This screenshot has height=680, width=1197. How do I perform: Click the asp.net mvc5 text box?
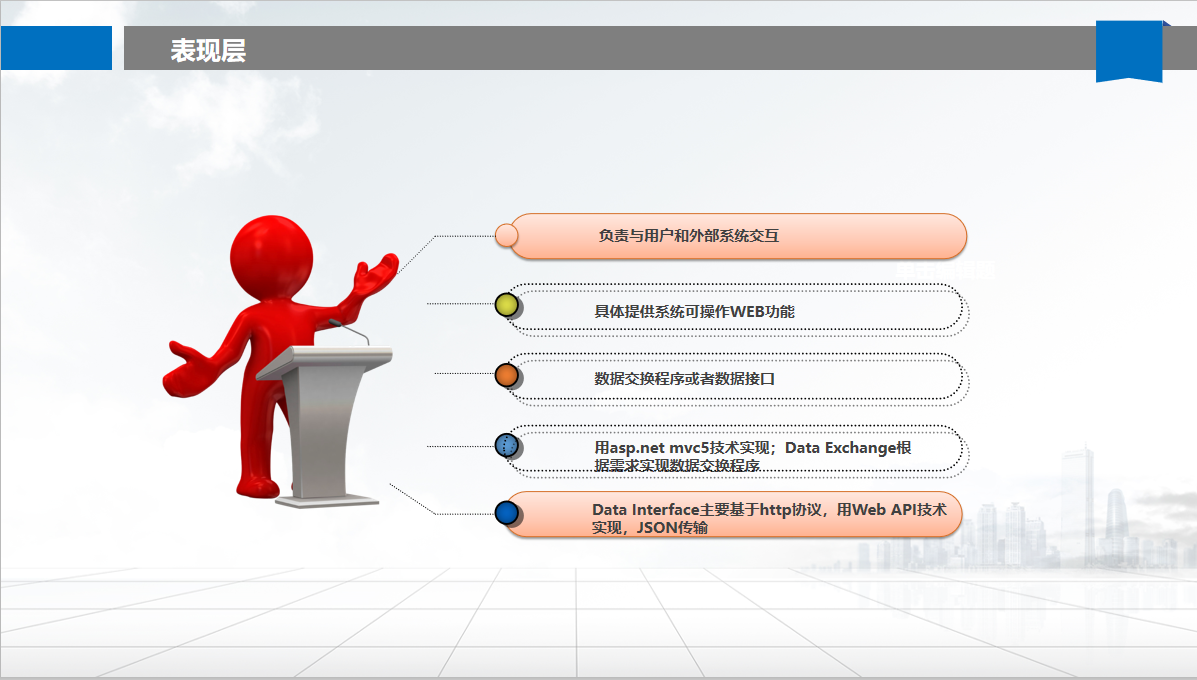click(x=753, y=456)
